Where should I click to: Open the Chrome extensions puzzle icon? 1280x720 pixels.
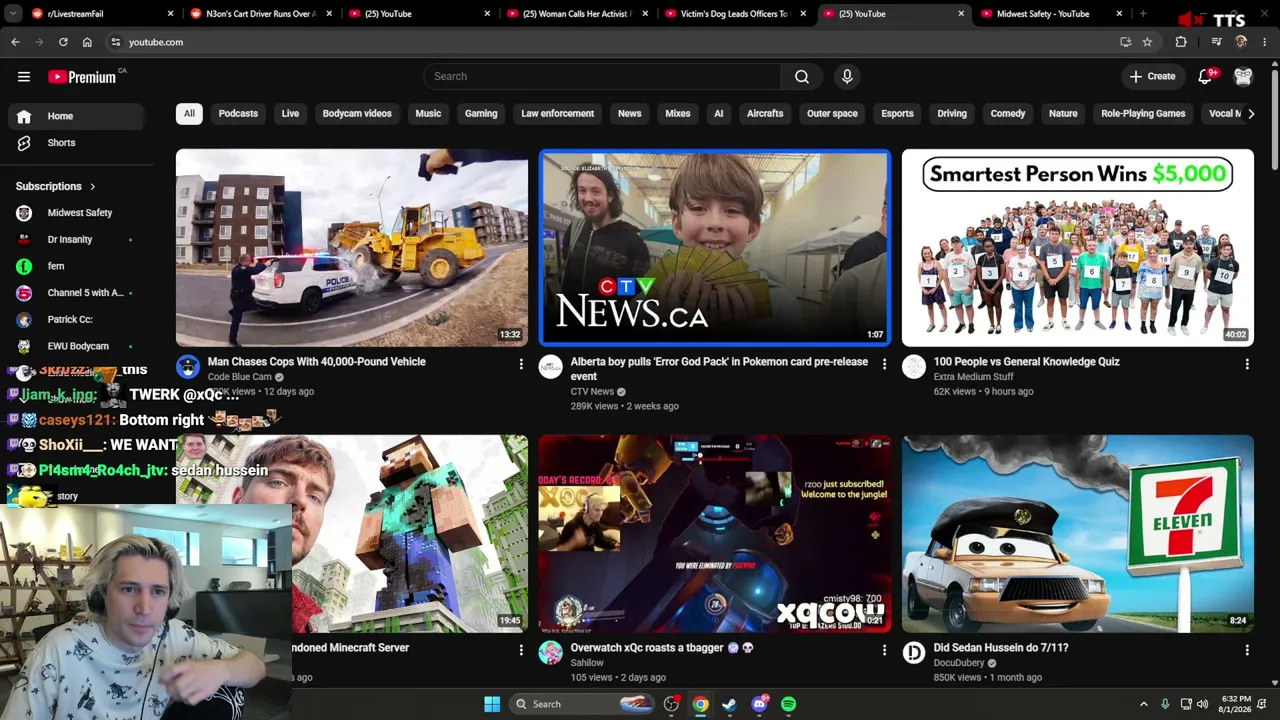[1181, 42]
